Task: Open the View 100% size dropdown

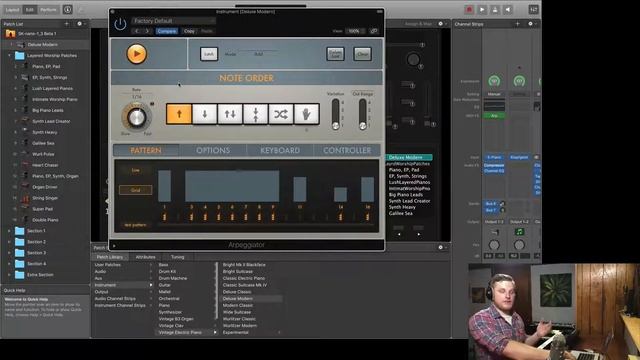Action: (x=354, y=31)
